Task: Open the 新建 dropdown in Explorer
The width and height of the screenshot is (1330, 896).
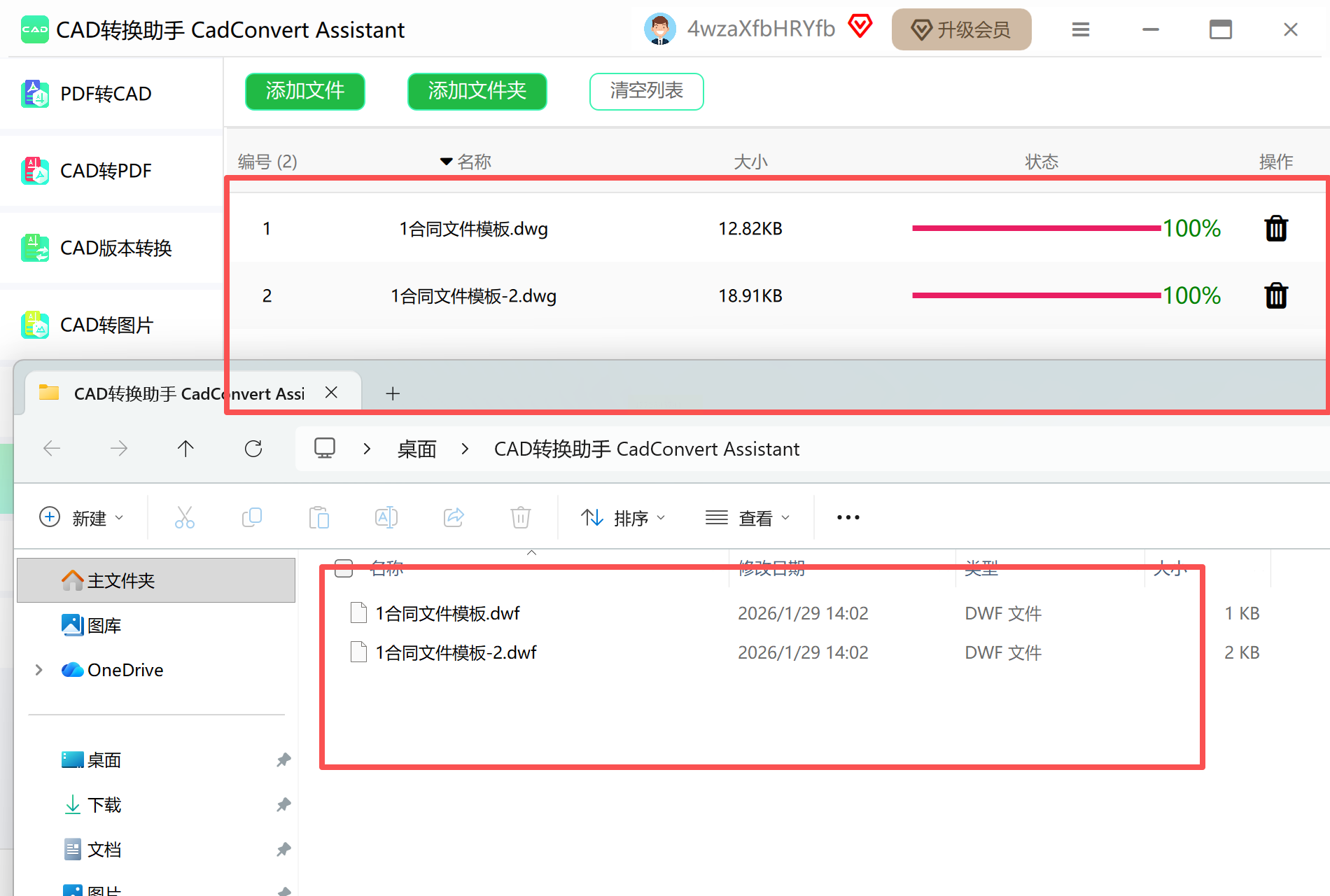Action: click(81, 518)
